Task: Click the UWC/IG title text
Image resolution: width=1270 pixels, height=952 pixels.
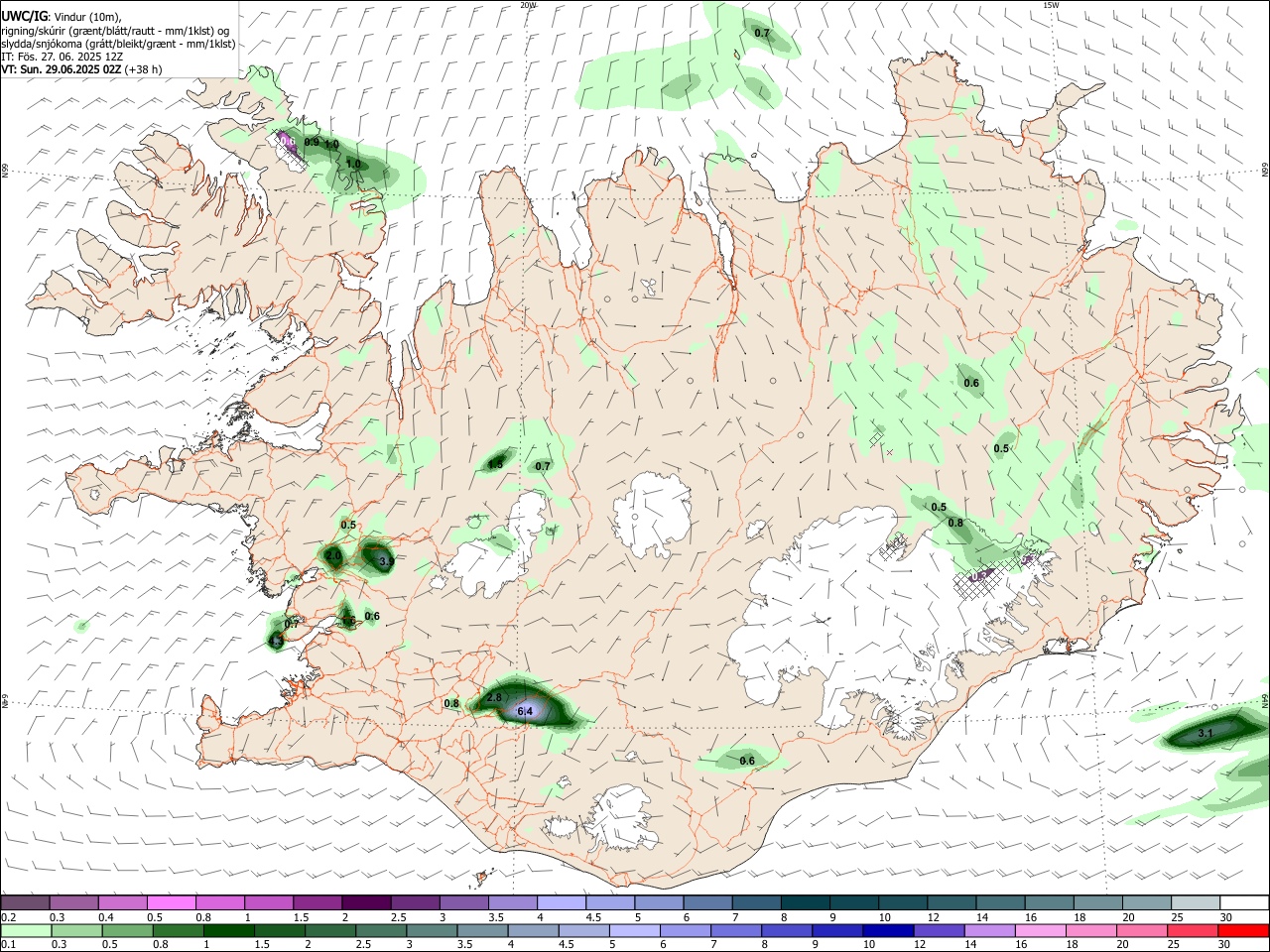Action: [x=24, y=16]
